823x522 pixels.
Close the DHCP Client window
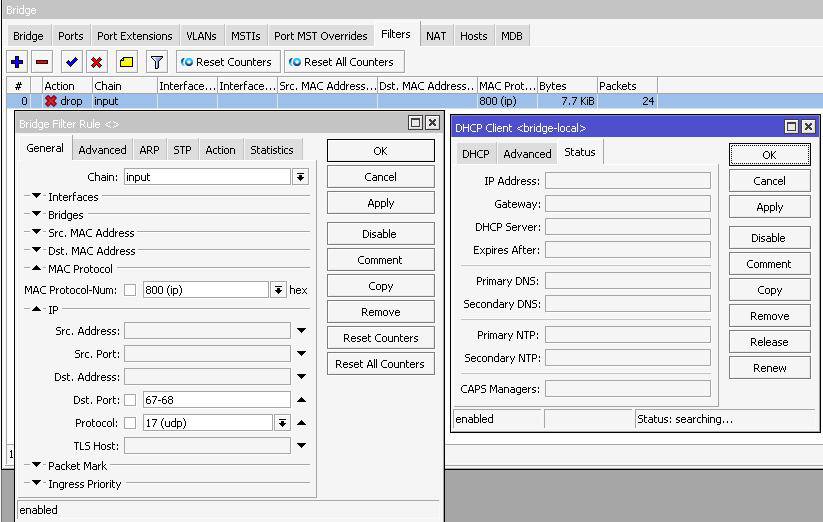point(808,126)
